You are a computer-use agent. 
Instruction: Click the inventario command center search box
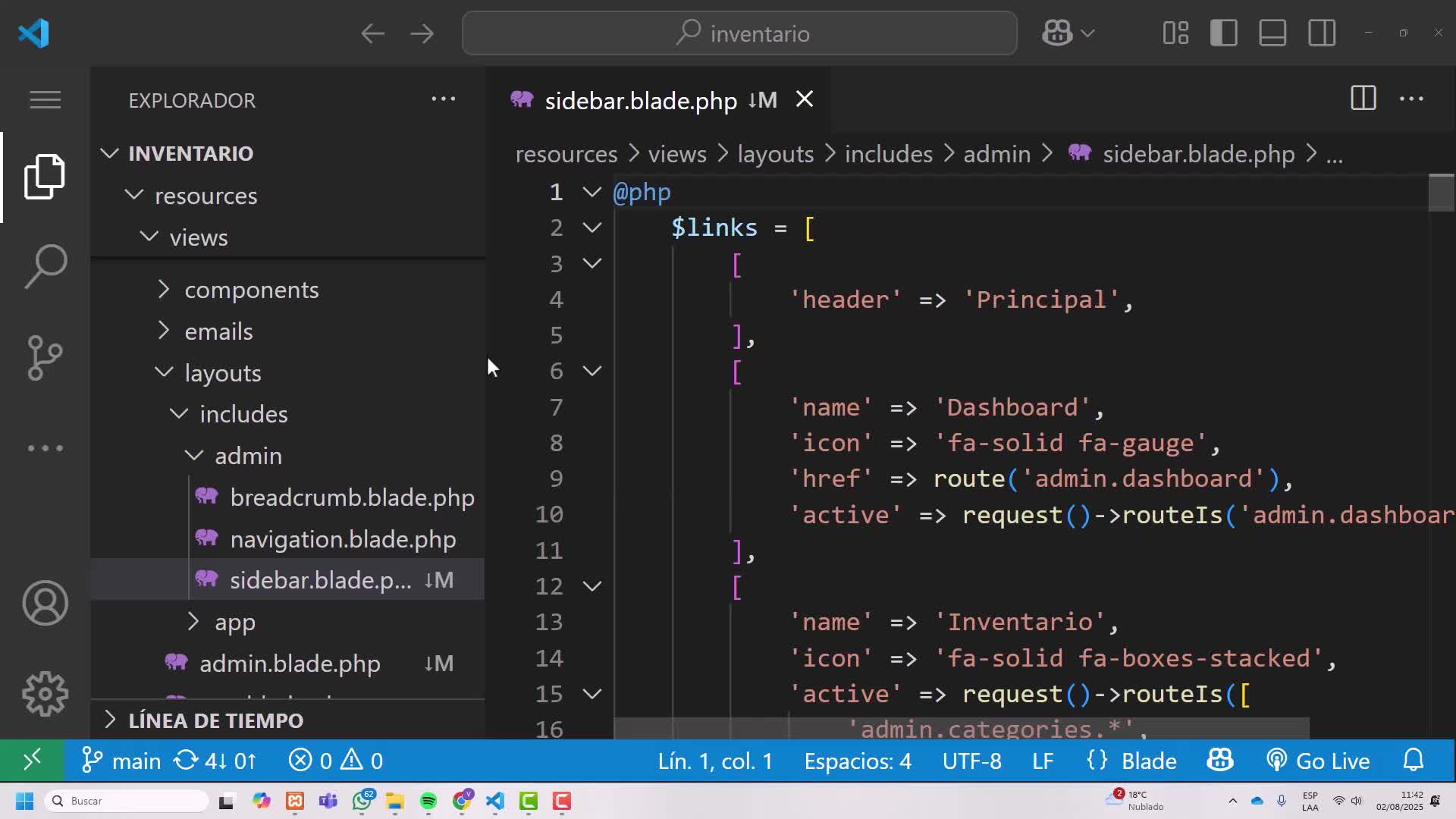(739, 33)
